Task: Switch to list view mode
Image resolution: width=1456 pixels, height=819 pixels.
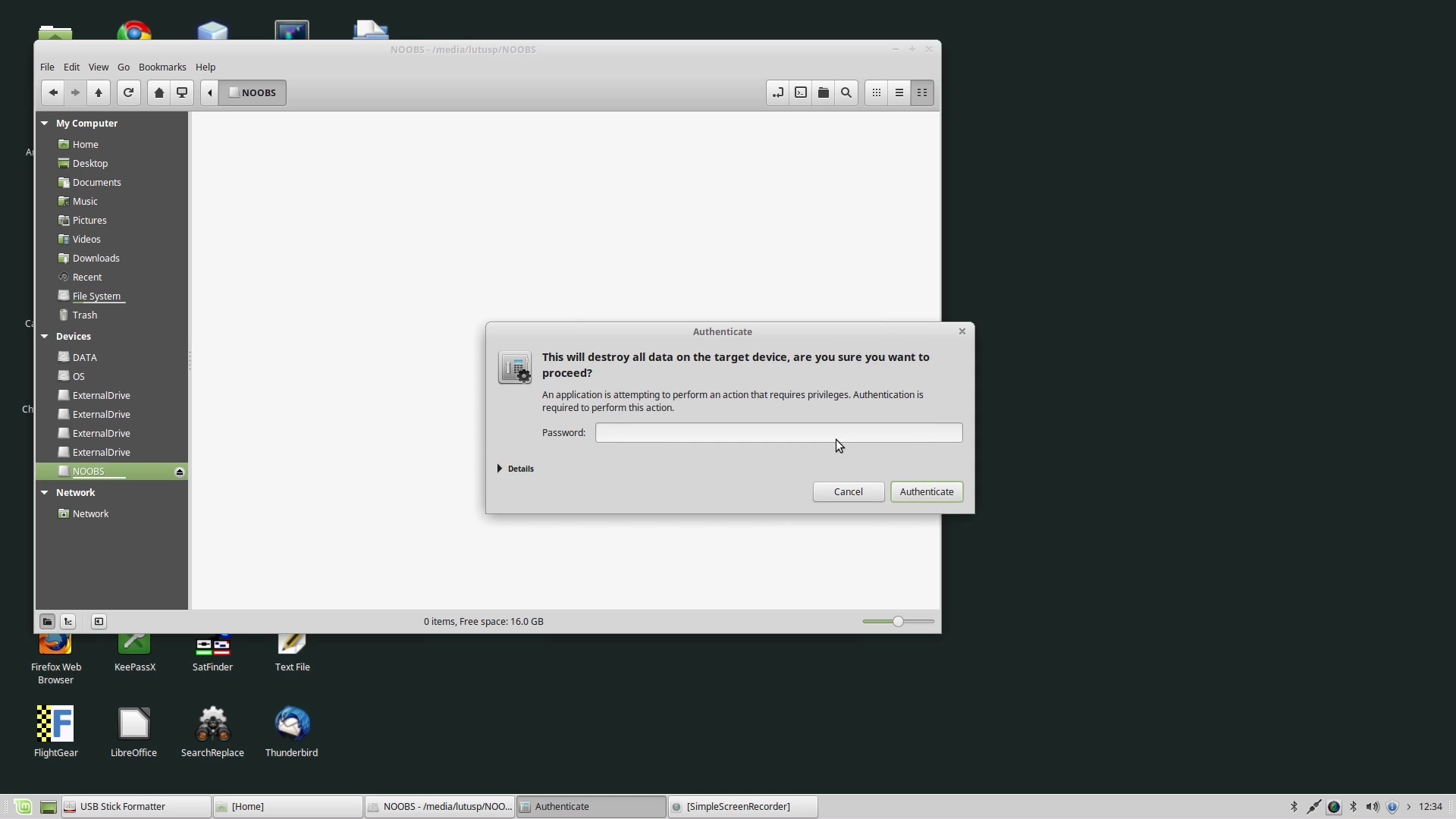Action: click(x=899, y=93)
